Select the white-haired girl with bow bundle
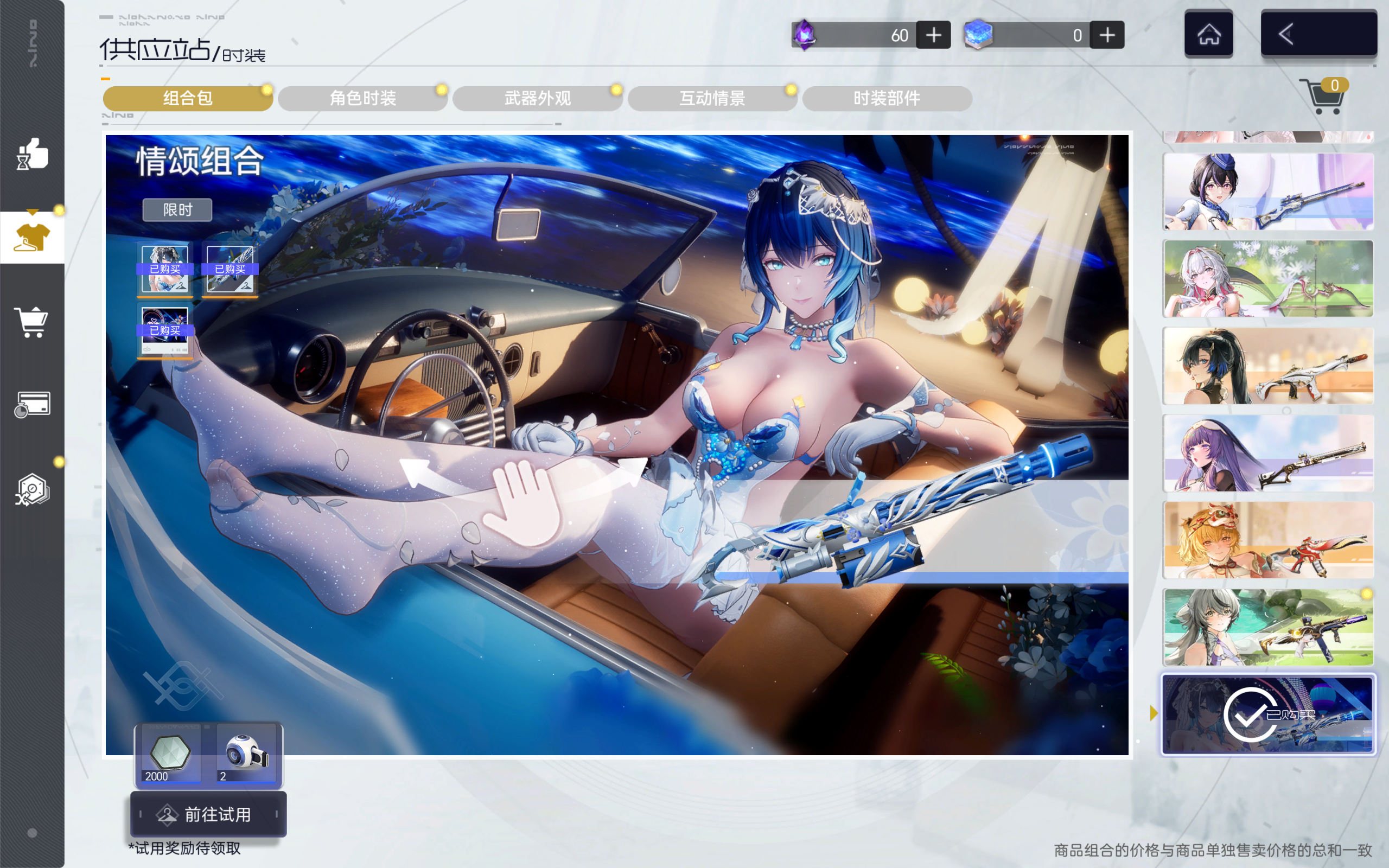Screen dimensions: 1389x868 [1269, 278]
